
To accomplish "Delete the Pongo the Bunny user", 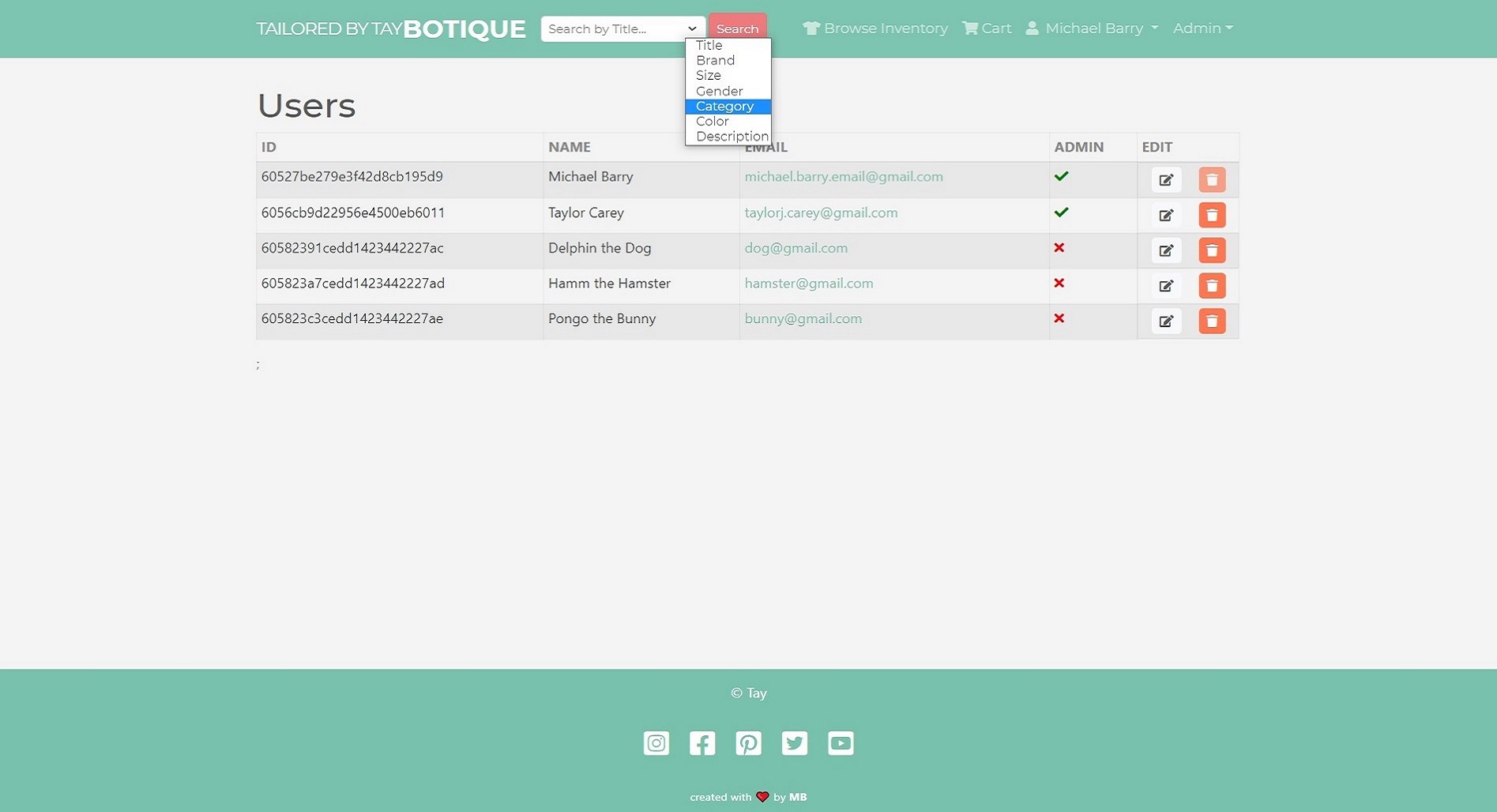I will [x=1211, y=321].
